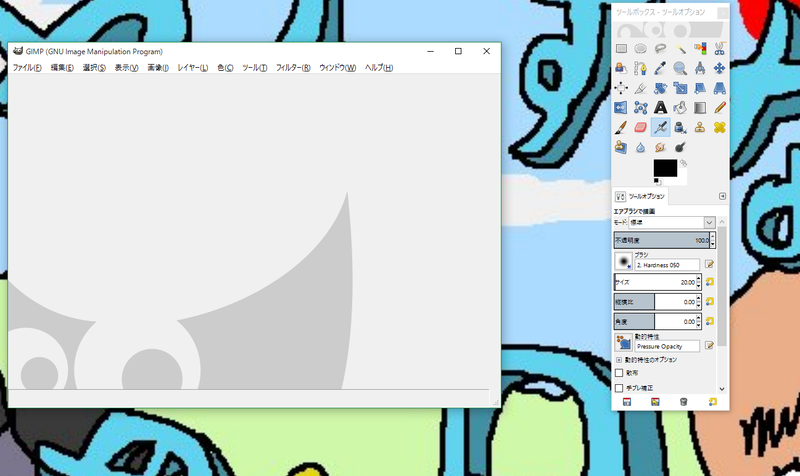Select the Bucket Fill tool

click(680, 108)
